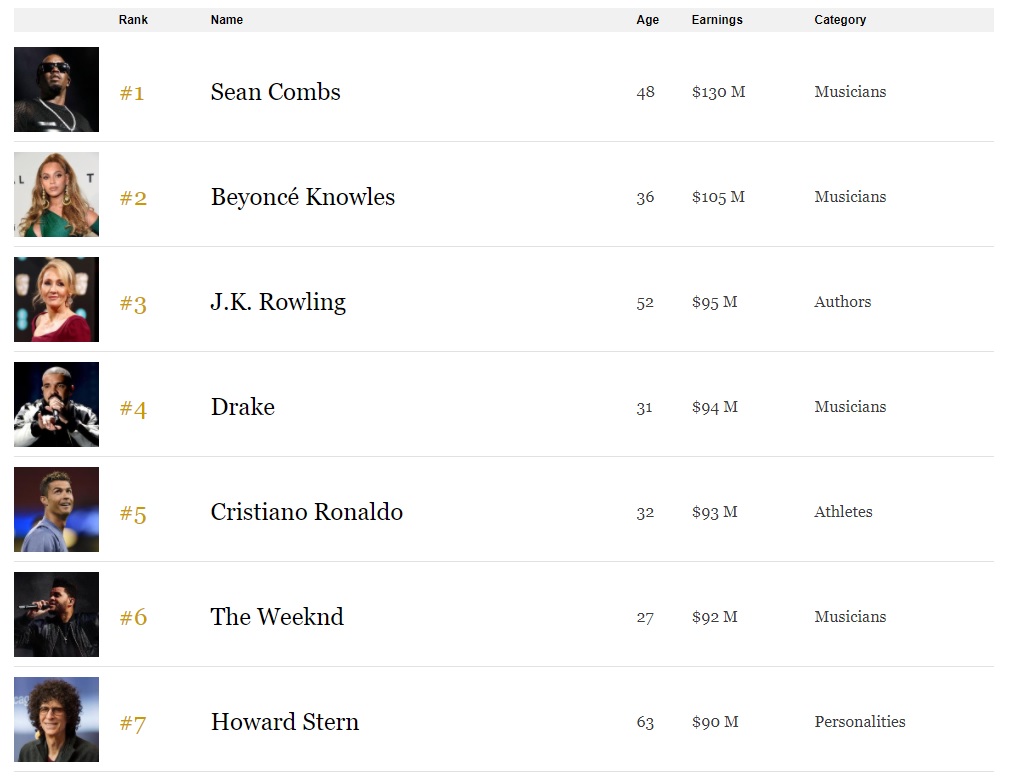Viewport: 1009px width, 779px height.
Task: Open the picture beside Cristiano Ronaldo
Action: (56, 509)
